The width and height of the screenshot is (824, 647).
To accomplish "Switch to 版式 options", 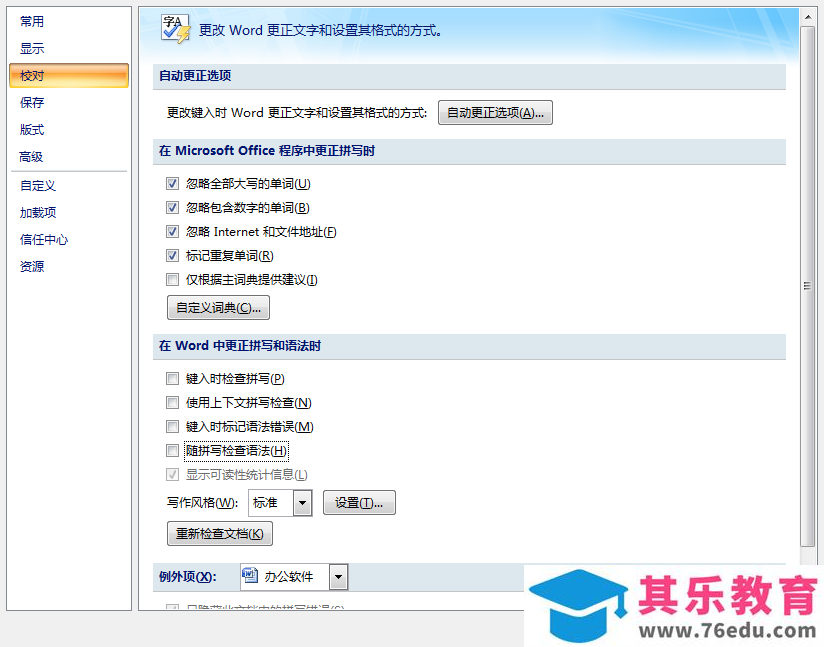I will (x=32, y=129).
